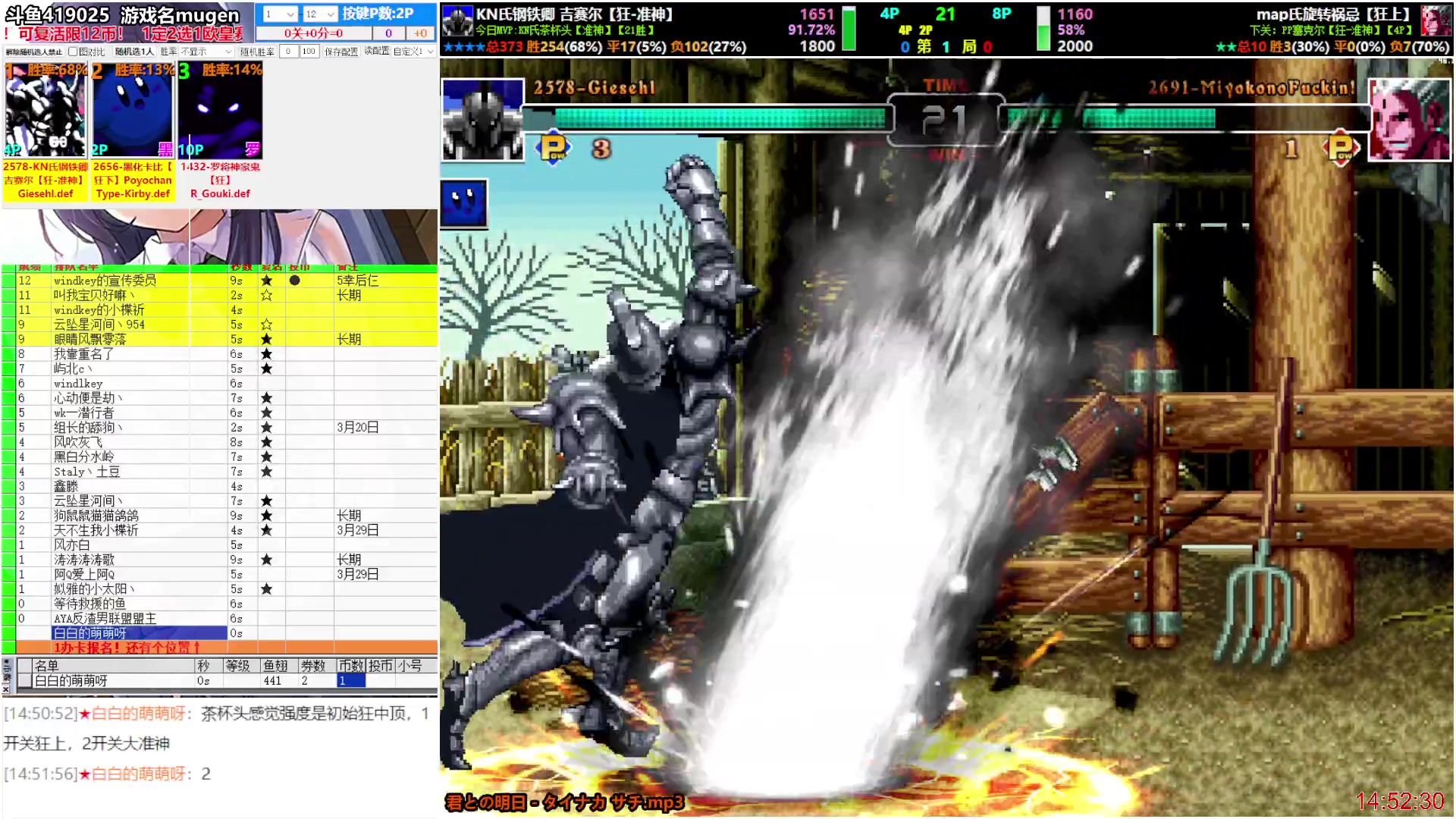
Task: Click player two's green life bar
Action: tap(1111, 119)
